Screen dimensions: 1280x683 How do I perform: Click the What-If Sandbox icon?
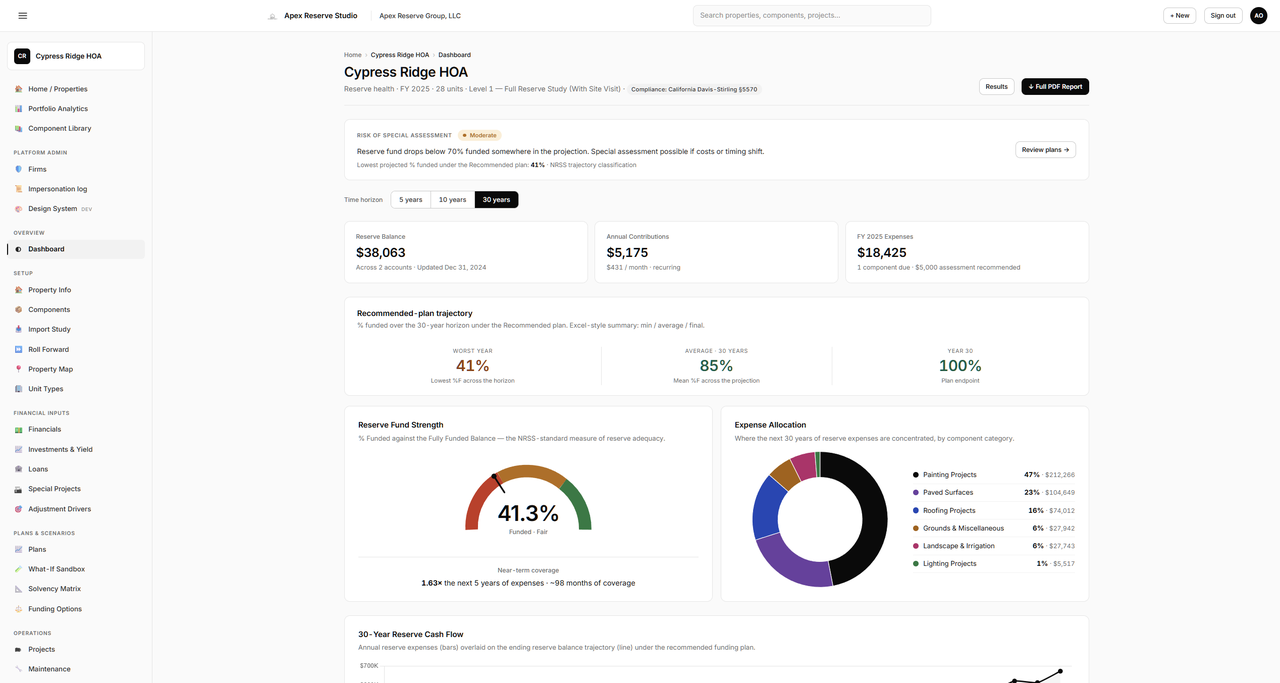[x=19, y=569]
